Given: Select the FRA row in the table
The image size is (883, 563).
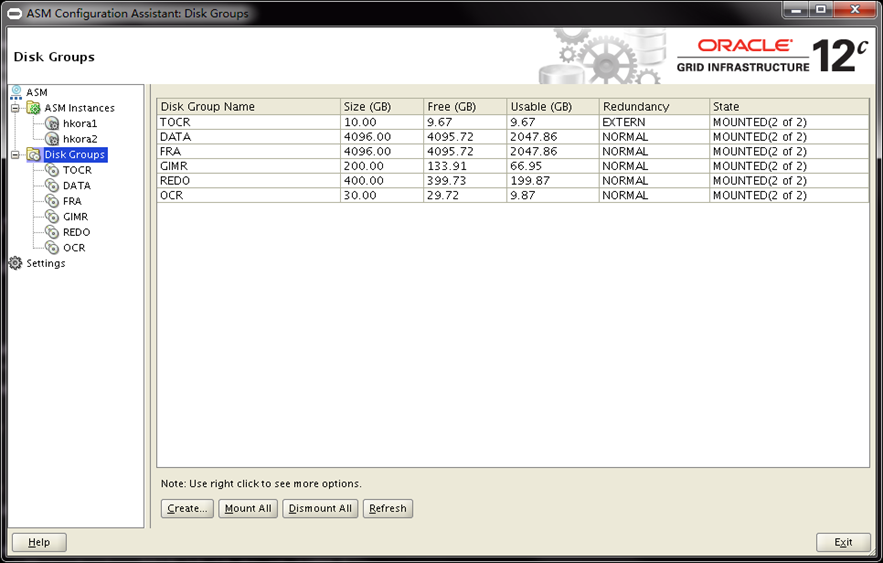Looking at the screenshot, I should [248, 151].
